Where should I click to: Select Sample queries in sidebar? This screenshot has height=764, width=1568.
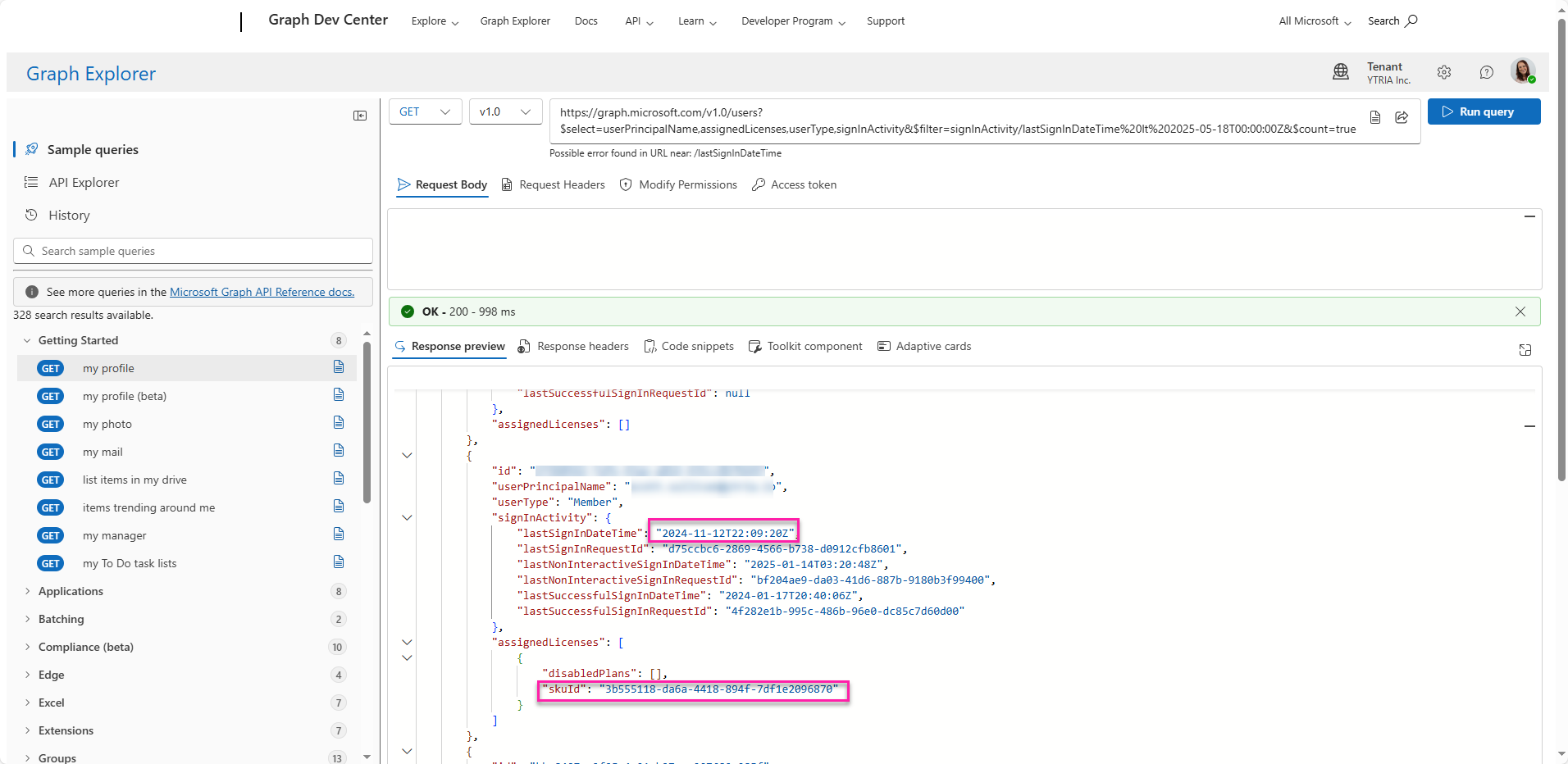pos(93,149)
